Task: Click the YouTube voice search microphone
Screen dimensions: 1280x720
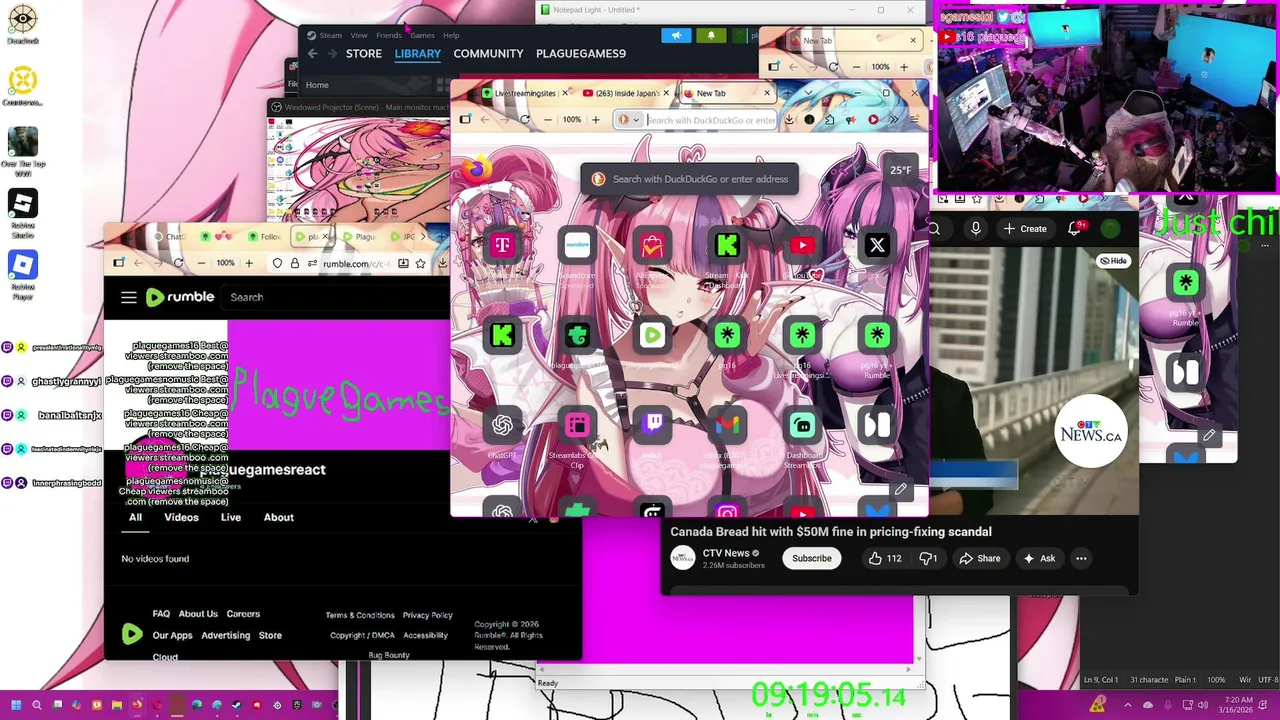Action: 976,229
